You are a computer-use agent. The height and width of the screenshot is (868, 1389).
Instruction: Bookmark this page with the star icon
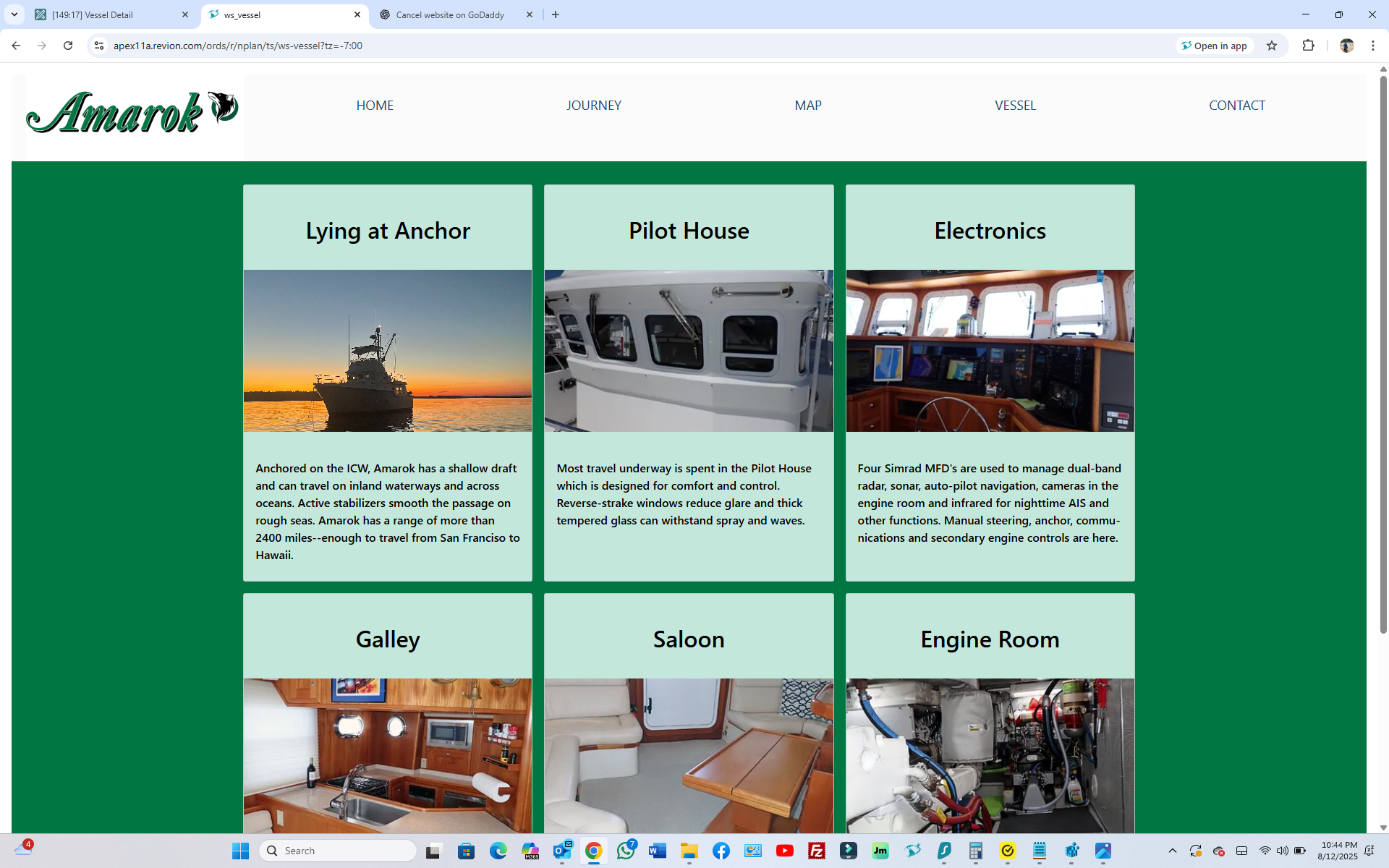click(1272, 46)
